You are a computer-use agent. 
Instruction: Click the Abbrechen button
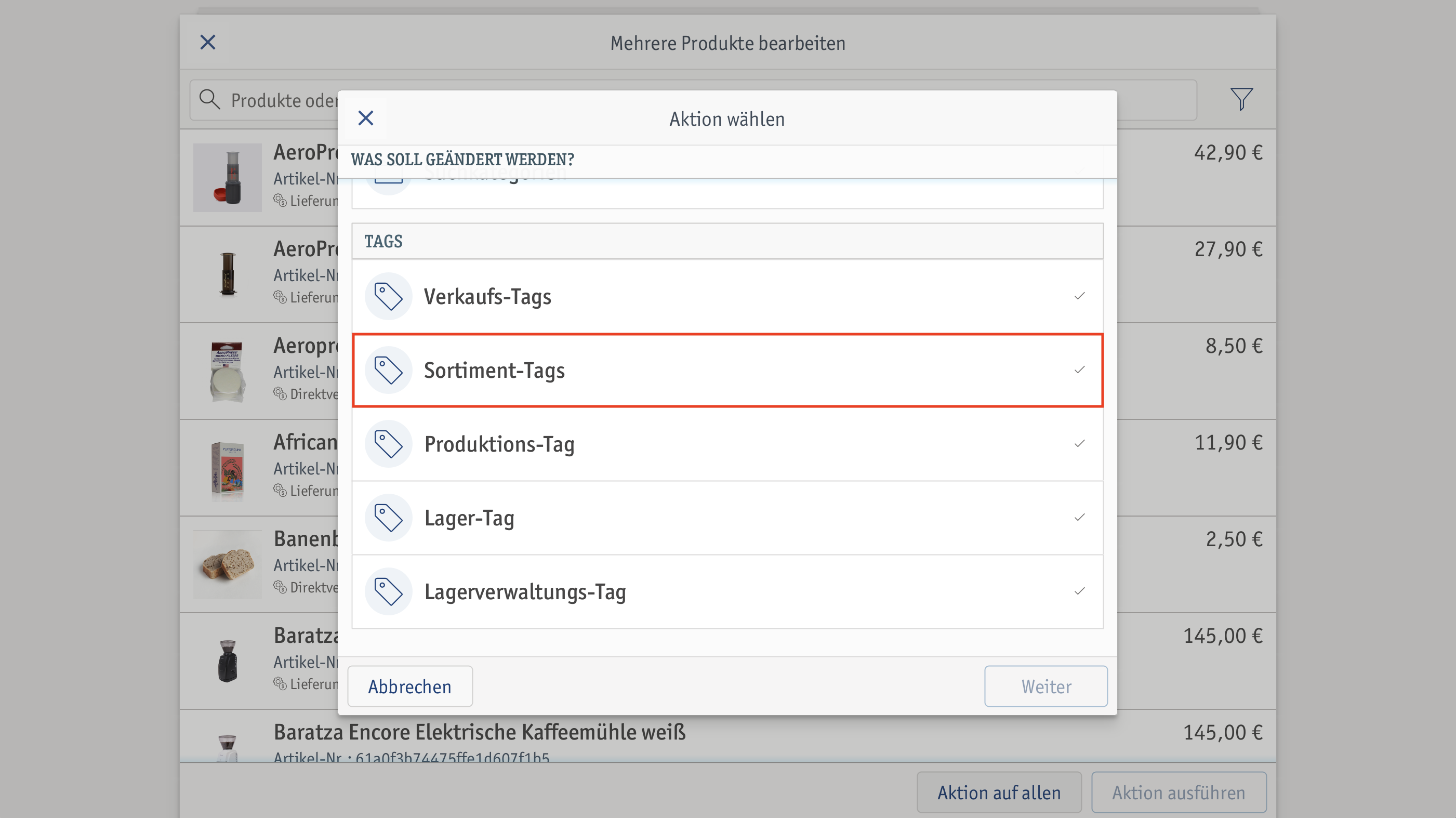[410, 687]
